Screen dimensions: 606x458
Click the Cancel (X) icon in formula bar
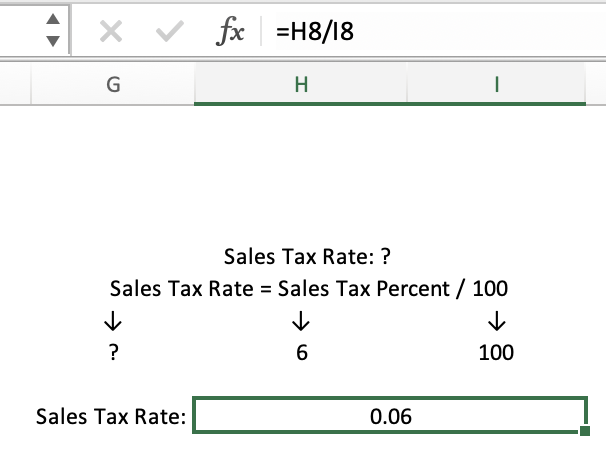click(112, 33)
